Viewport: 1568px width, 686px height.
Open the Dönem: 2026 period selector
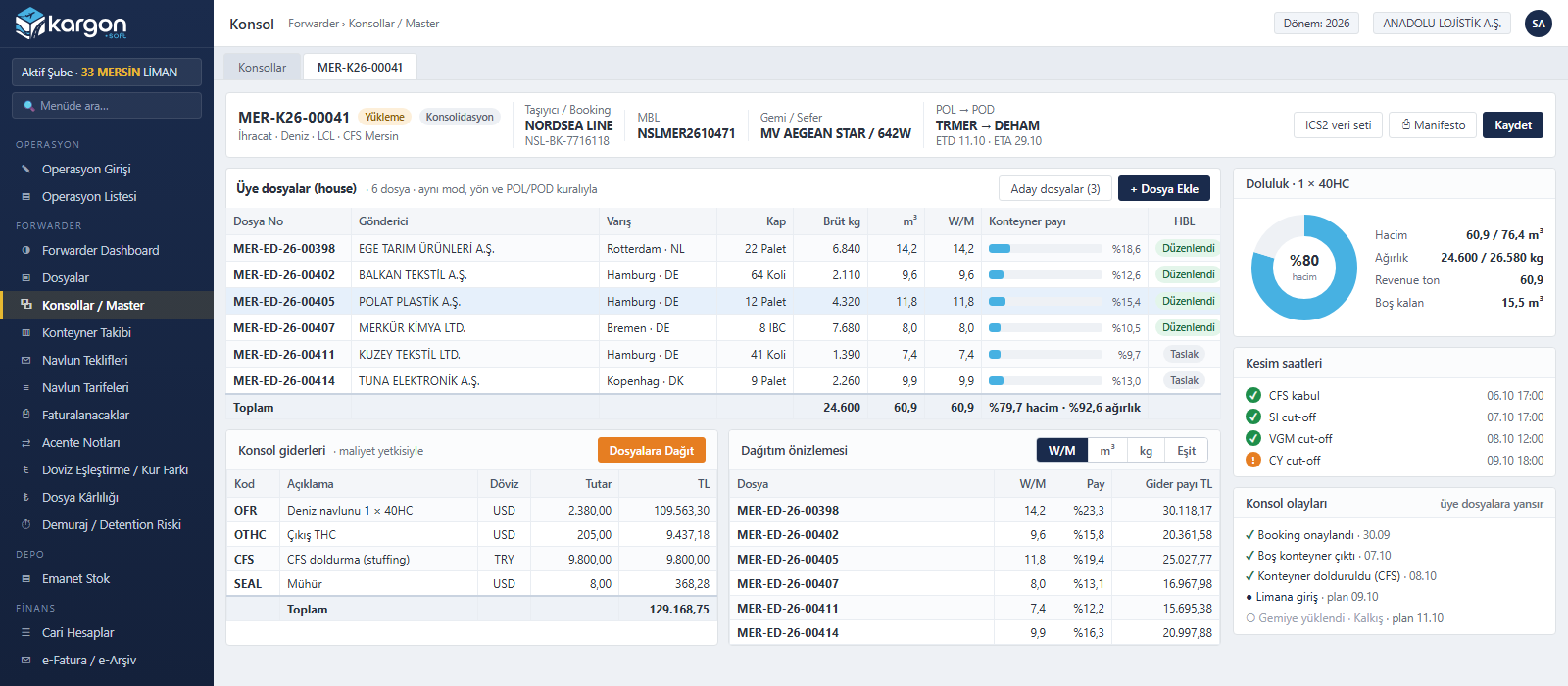click(x=1316, y=24)
